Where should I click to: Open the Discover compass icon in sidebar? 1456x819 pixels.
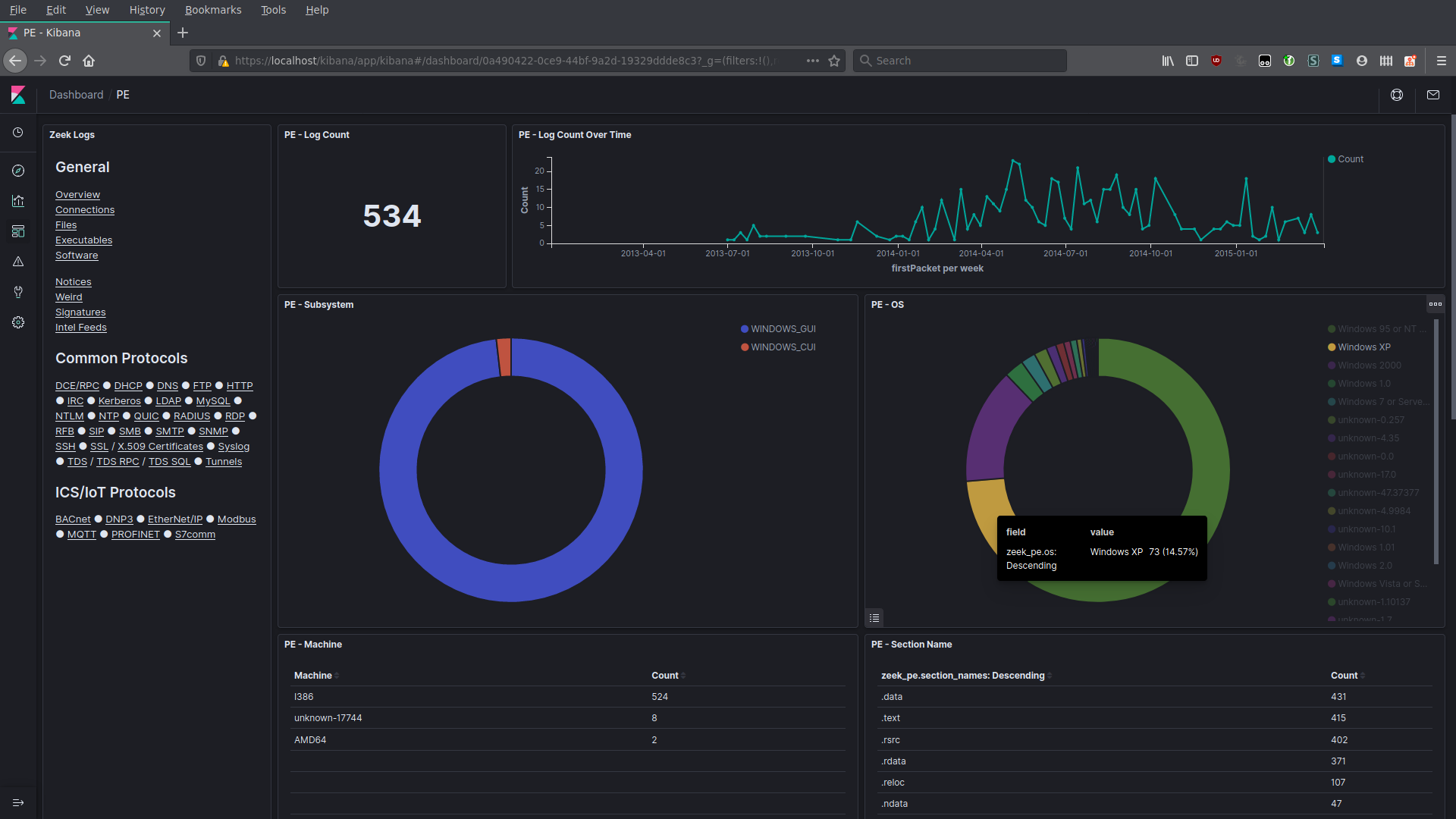point(17,171)
